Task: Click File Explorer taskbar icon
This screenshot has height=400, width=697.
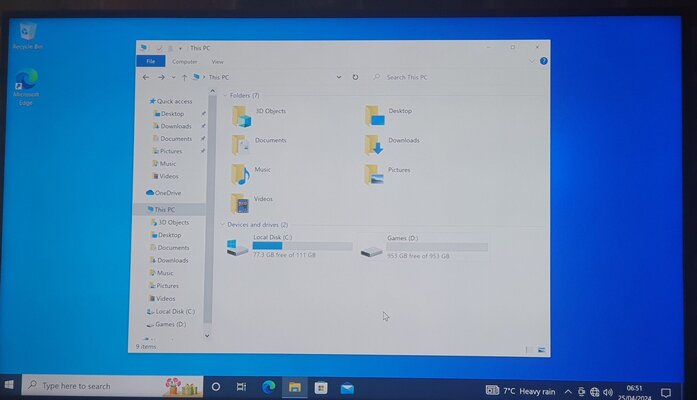Action: [x=294, y=388]
